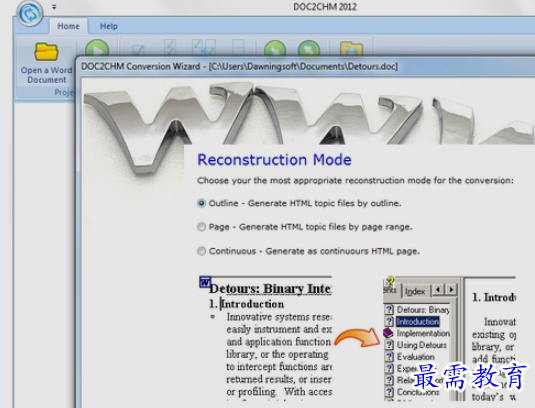Click the folder with globe ribbon icon

tap(351, 49)
